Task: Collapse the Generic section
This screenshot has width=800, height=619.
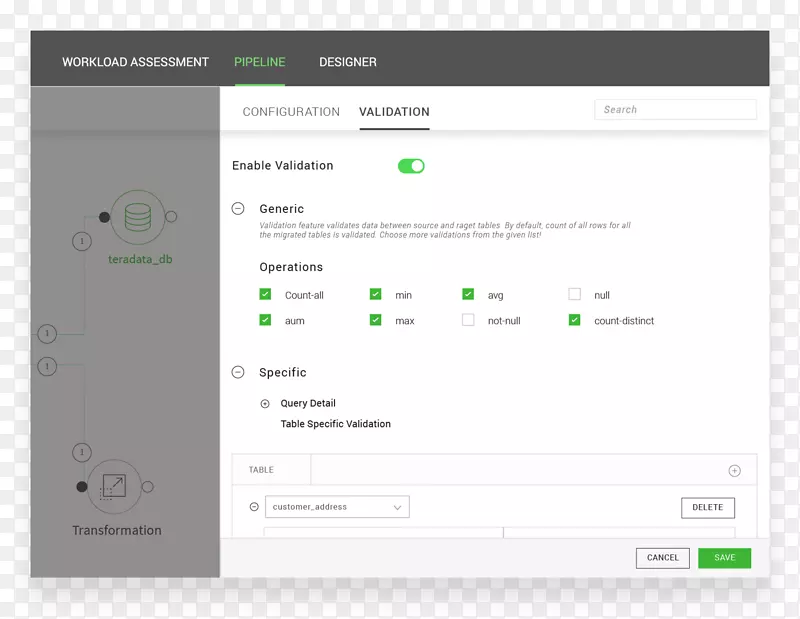Action: pyautogui.click(x=238, y=209)
